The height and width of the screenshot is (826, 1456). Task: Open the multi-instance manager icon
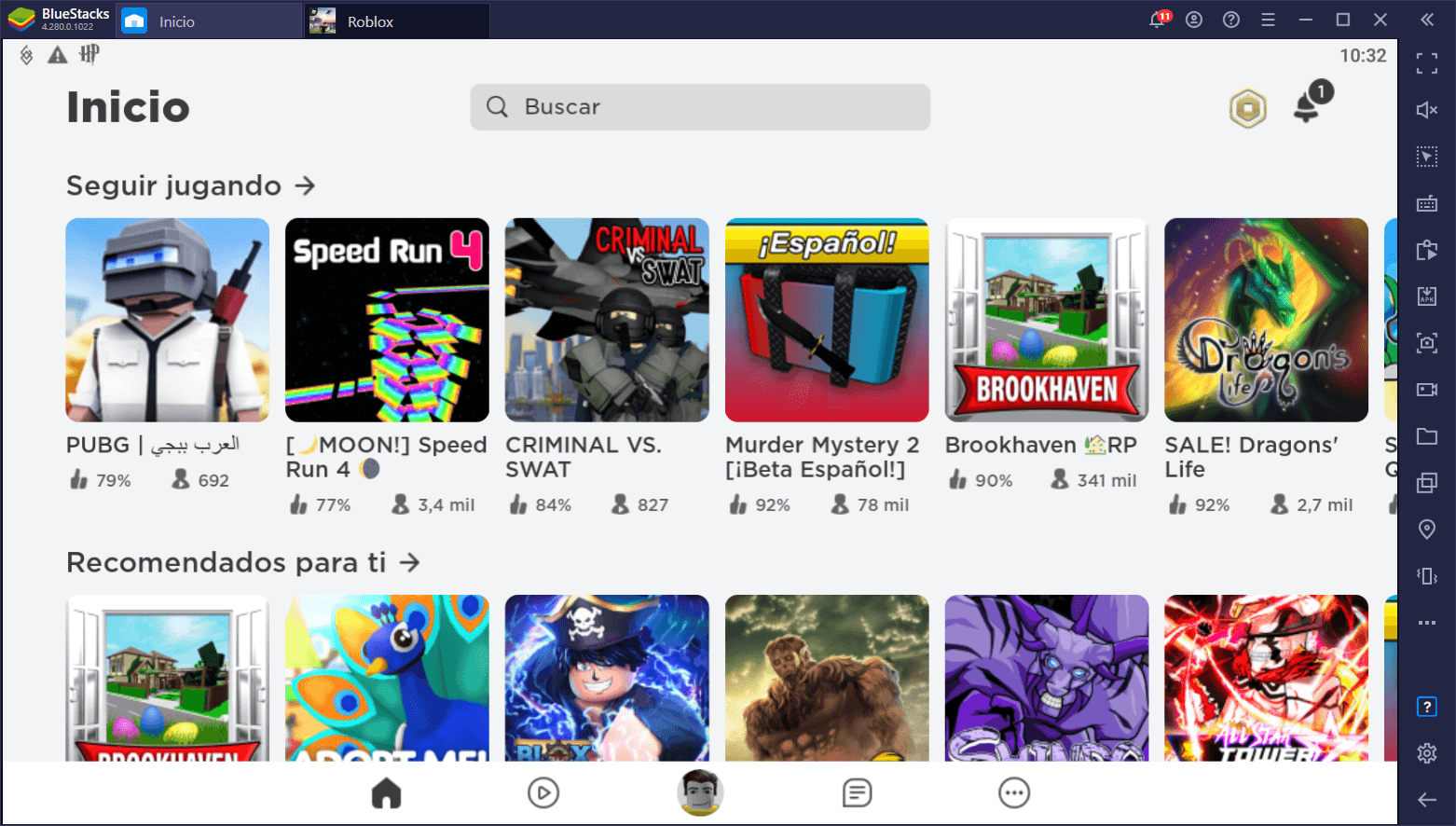[x=1427, y=483]
